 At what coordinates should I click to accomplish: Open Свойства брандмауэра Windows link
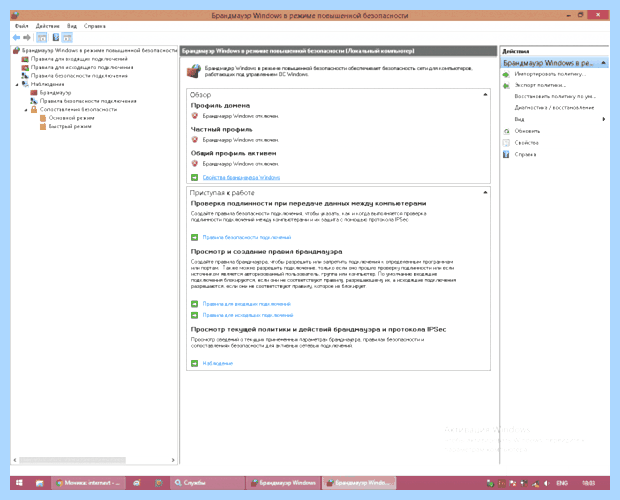click(x=241, y=177)
